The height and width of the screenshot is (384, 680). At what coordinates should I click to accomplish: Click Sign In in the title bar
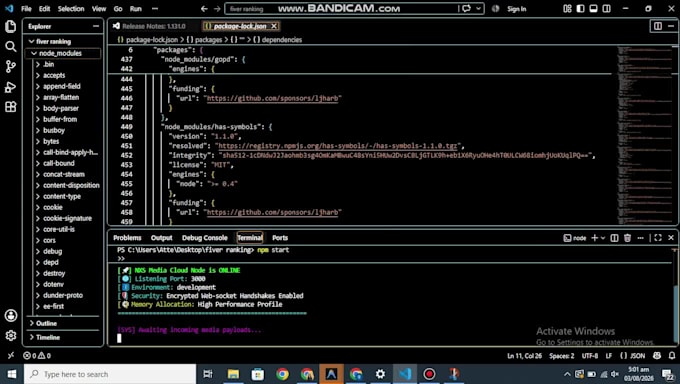(x=517, y=9)
